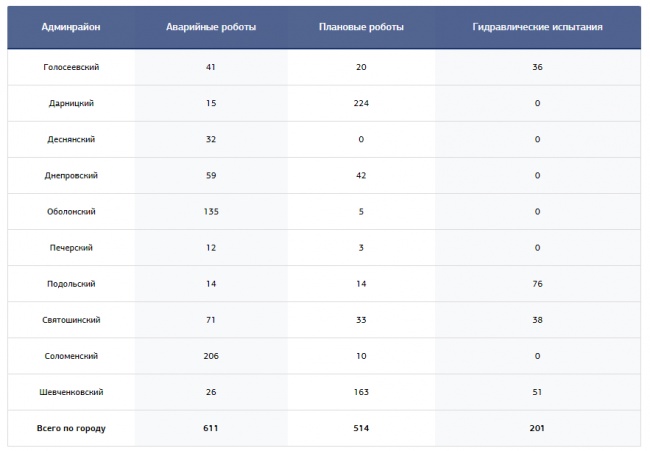Click the 76 hydraulic tests value for Подольский

537,284
